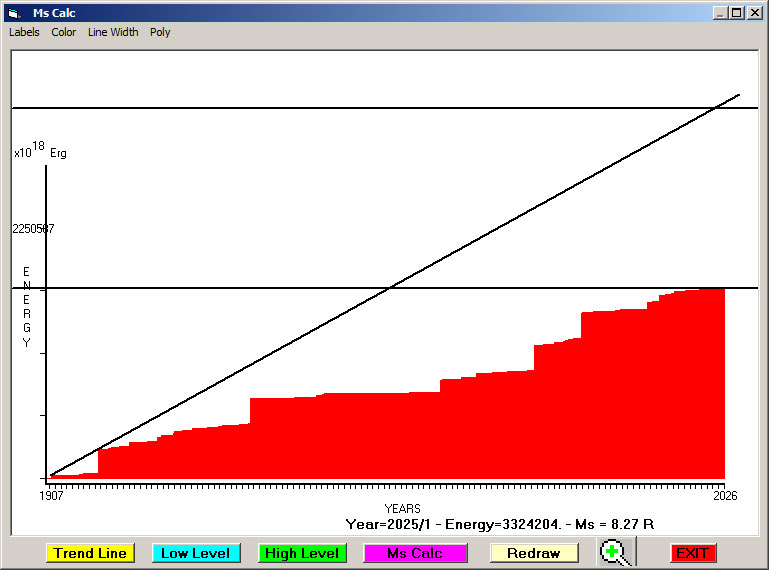Viewport: 769px width, 570px height.
Task: Maximize the Ms Calc window
Action: [x=737, y=13]
